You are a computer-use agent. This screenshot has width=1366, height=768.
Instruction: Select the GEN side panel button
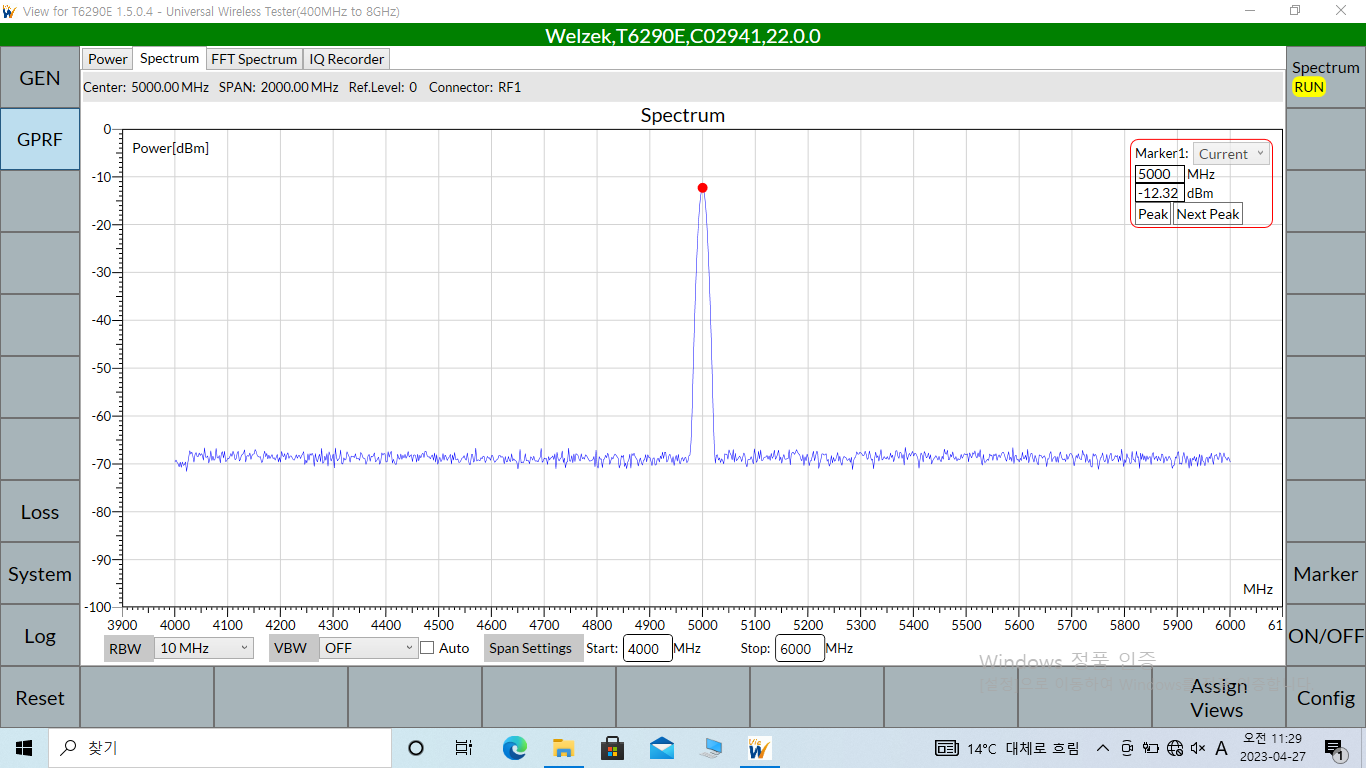[x=40, y=78]
